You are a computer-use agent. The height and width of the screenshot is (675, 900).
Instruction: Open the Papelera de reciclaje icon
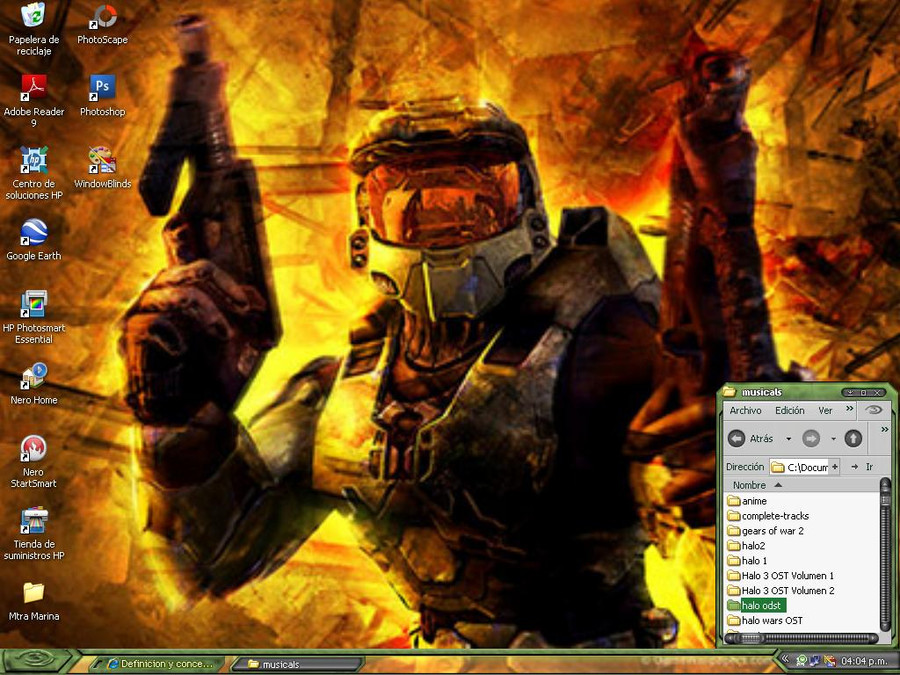(x=33, y=29)
